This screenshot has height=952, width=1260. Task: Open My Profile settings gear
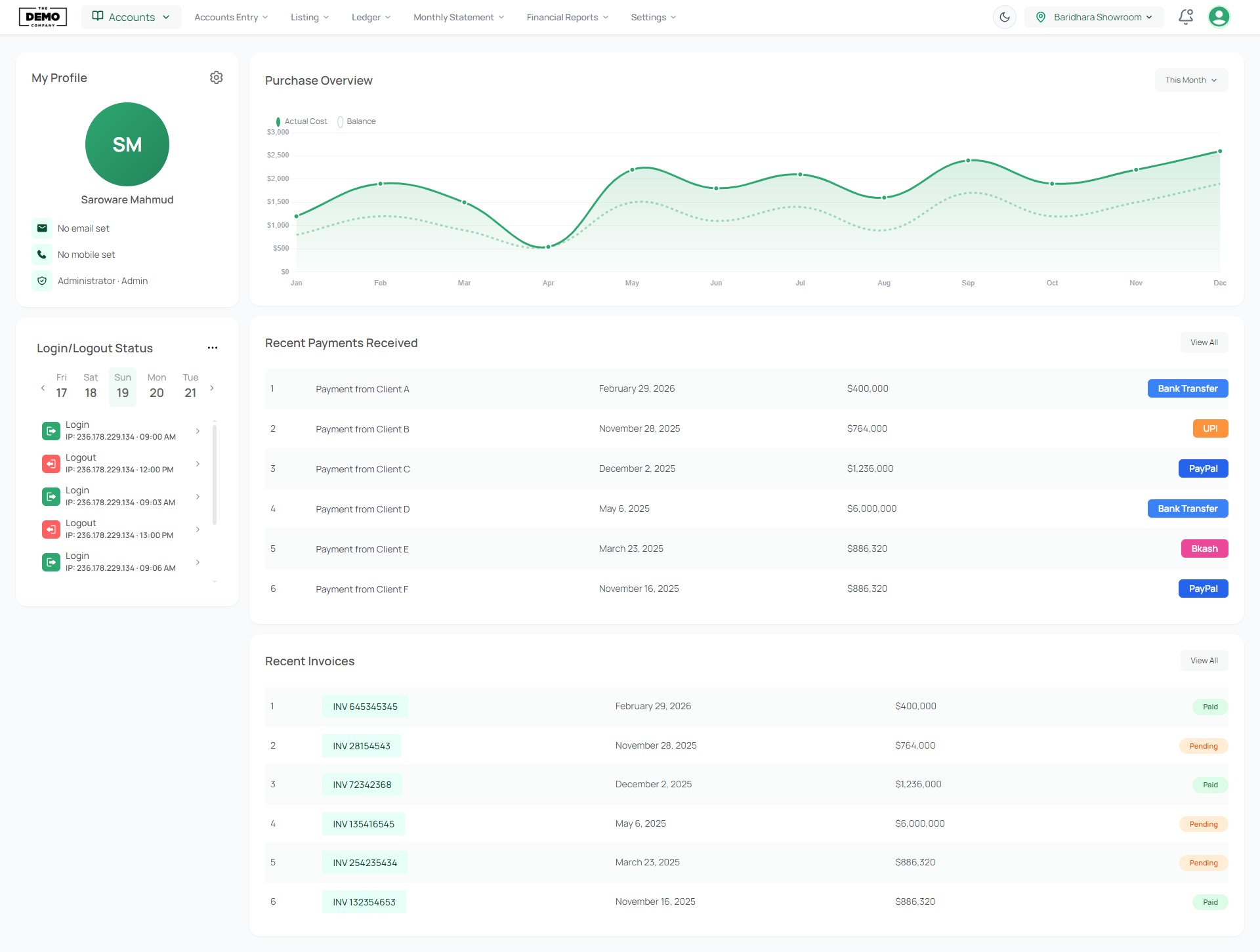pyautogui.click(x=216, y=77)
